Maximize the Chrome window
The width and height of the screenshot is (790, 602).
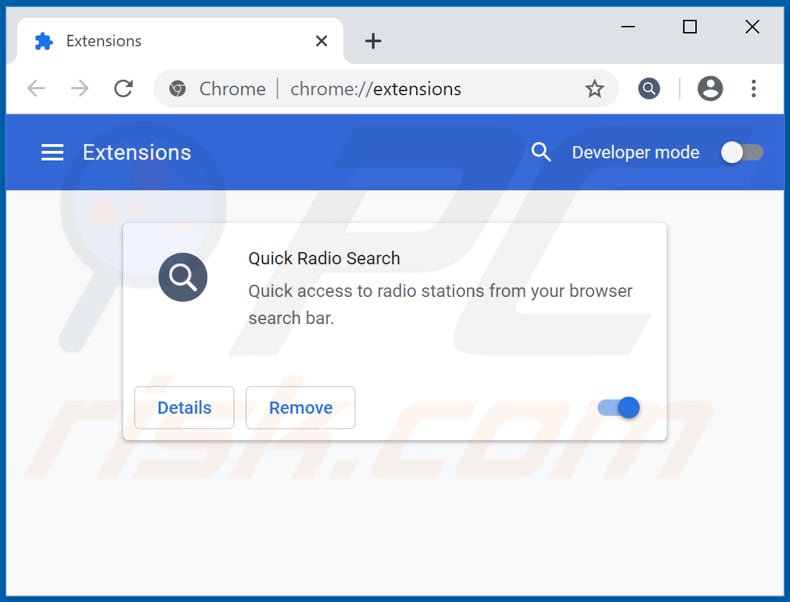click(690, 26)
